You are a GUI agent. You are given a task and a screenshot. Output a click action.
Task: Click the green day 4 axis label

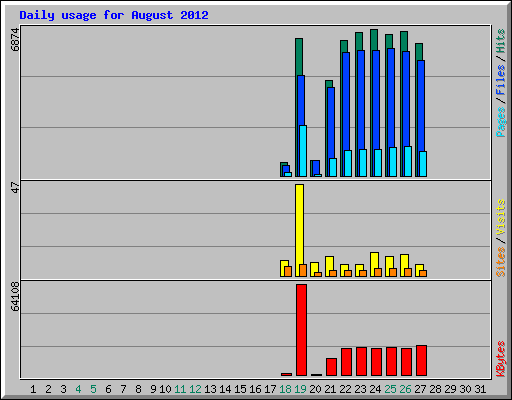coord(78,389)
